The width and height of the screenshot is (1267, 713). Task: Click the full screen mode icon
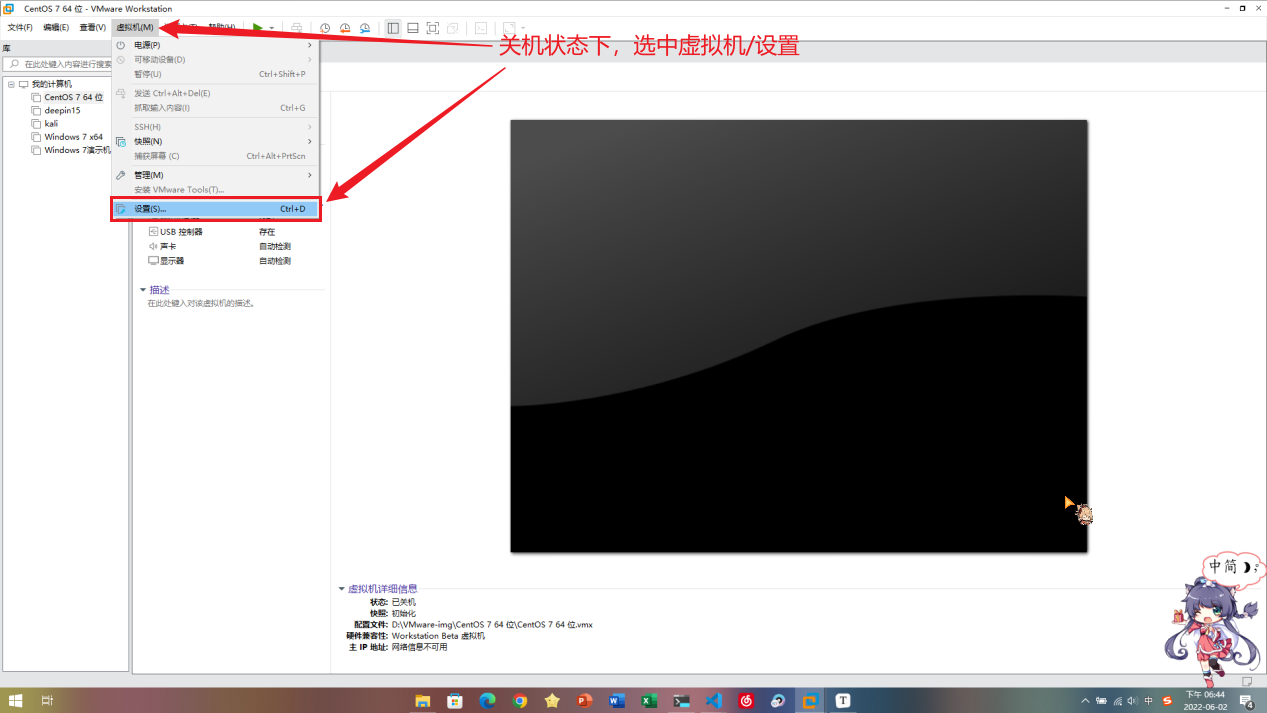[433, 28]
